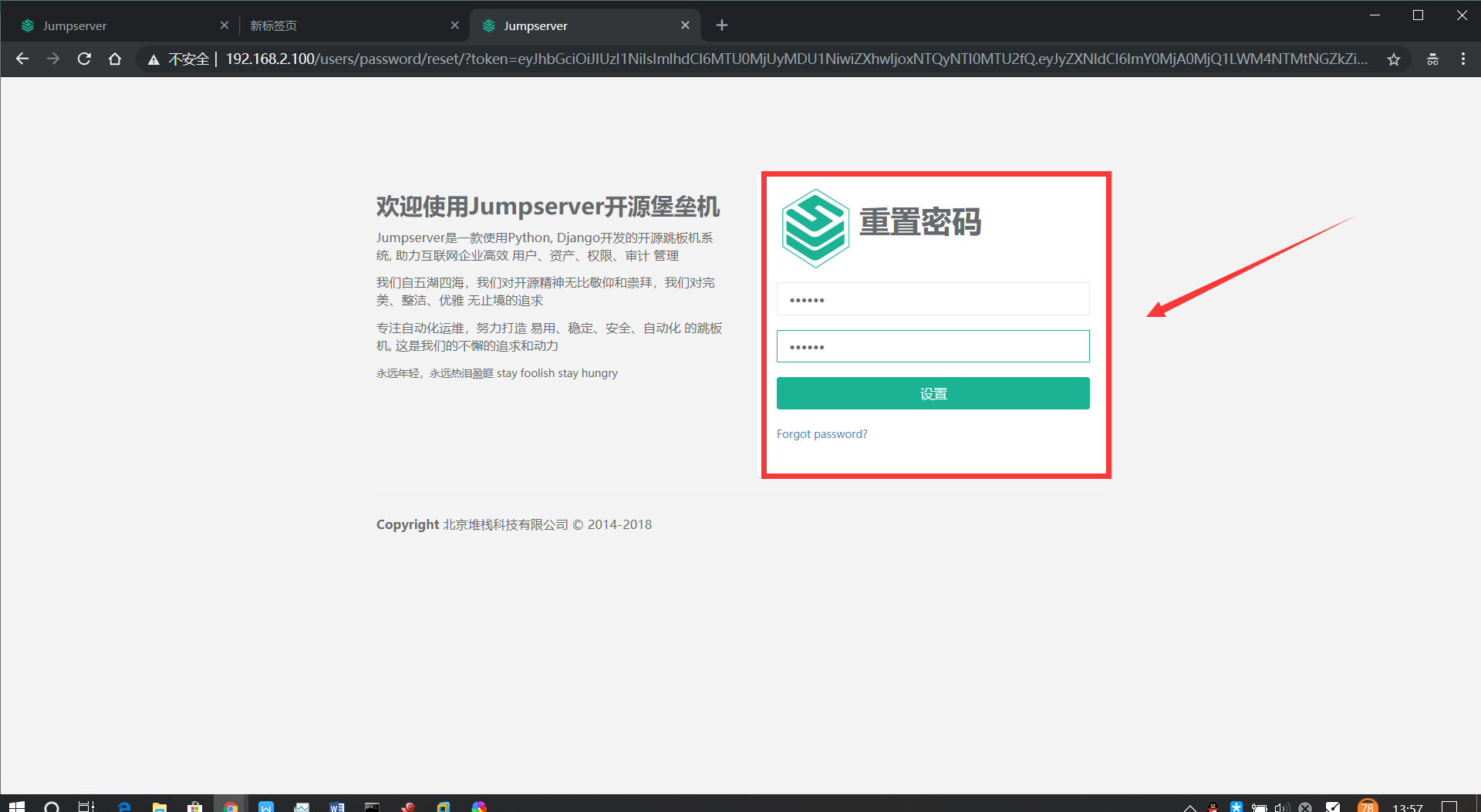Click the 重置密码 heading

pos(919,222)
